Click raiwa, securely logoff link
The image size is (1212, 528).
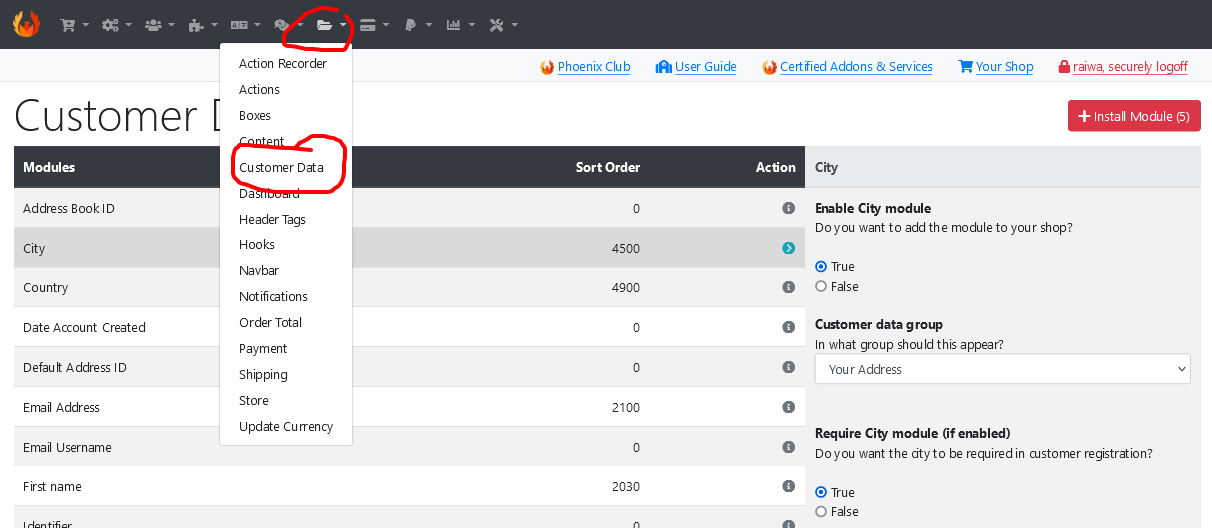pyautogui.click(x=1123, y=67)
